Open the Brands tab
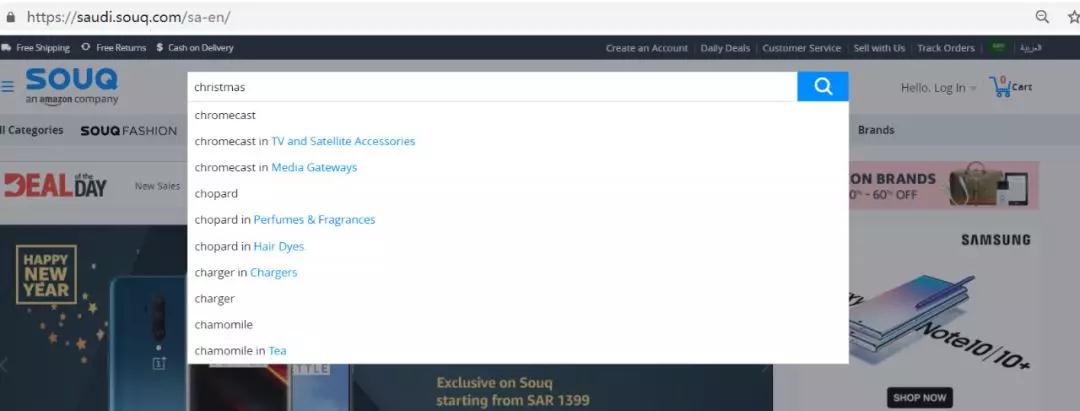 click(x=876, y=130)
